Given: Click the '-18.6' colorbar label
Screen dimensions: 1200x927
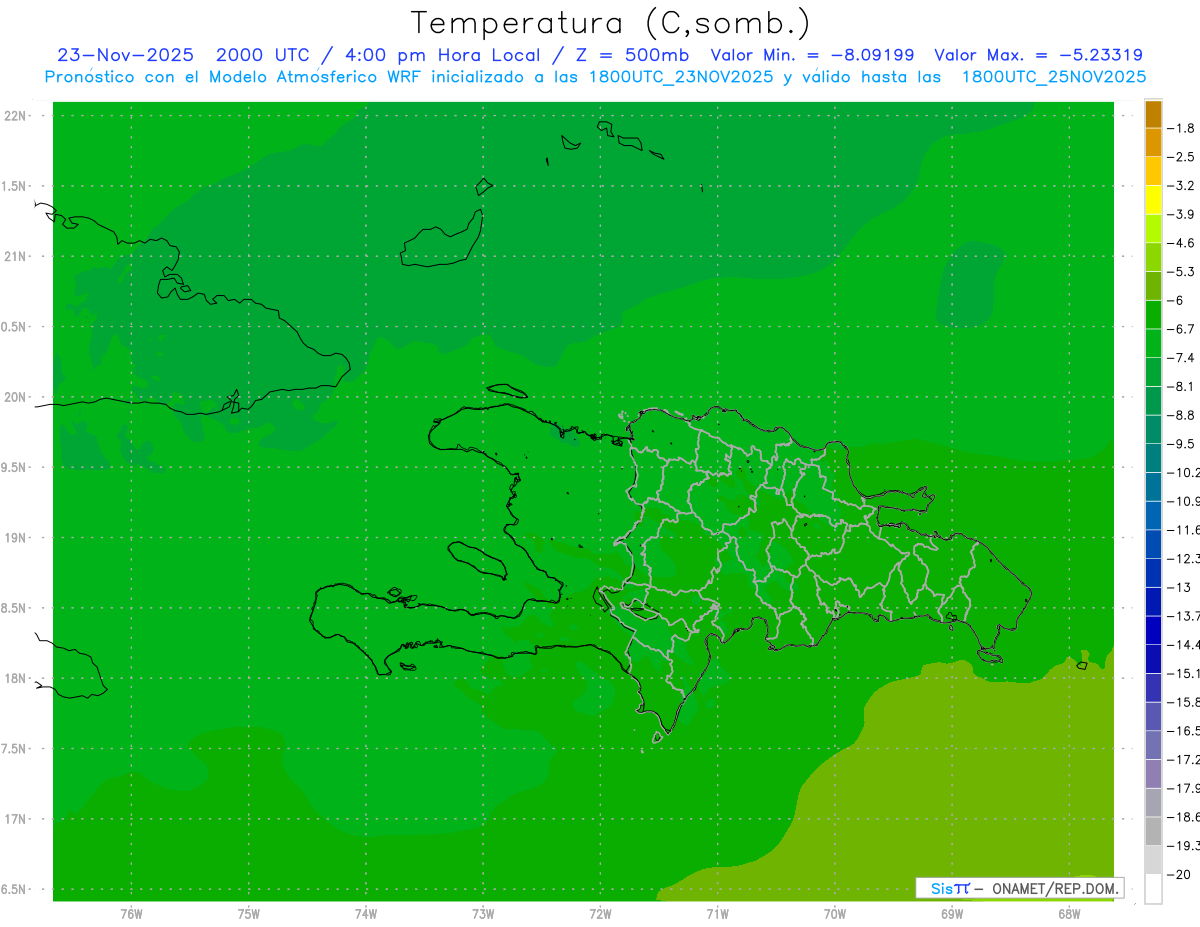Looking at the screenshot, I should click(x=1184, y=816).
